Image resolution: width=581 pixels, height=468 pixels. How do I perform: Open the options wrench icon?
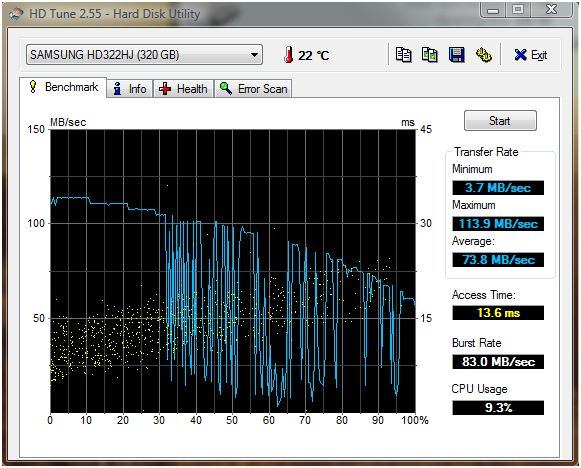coord(484,55)
